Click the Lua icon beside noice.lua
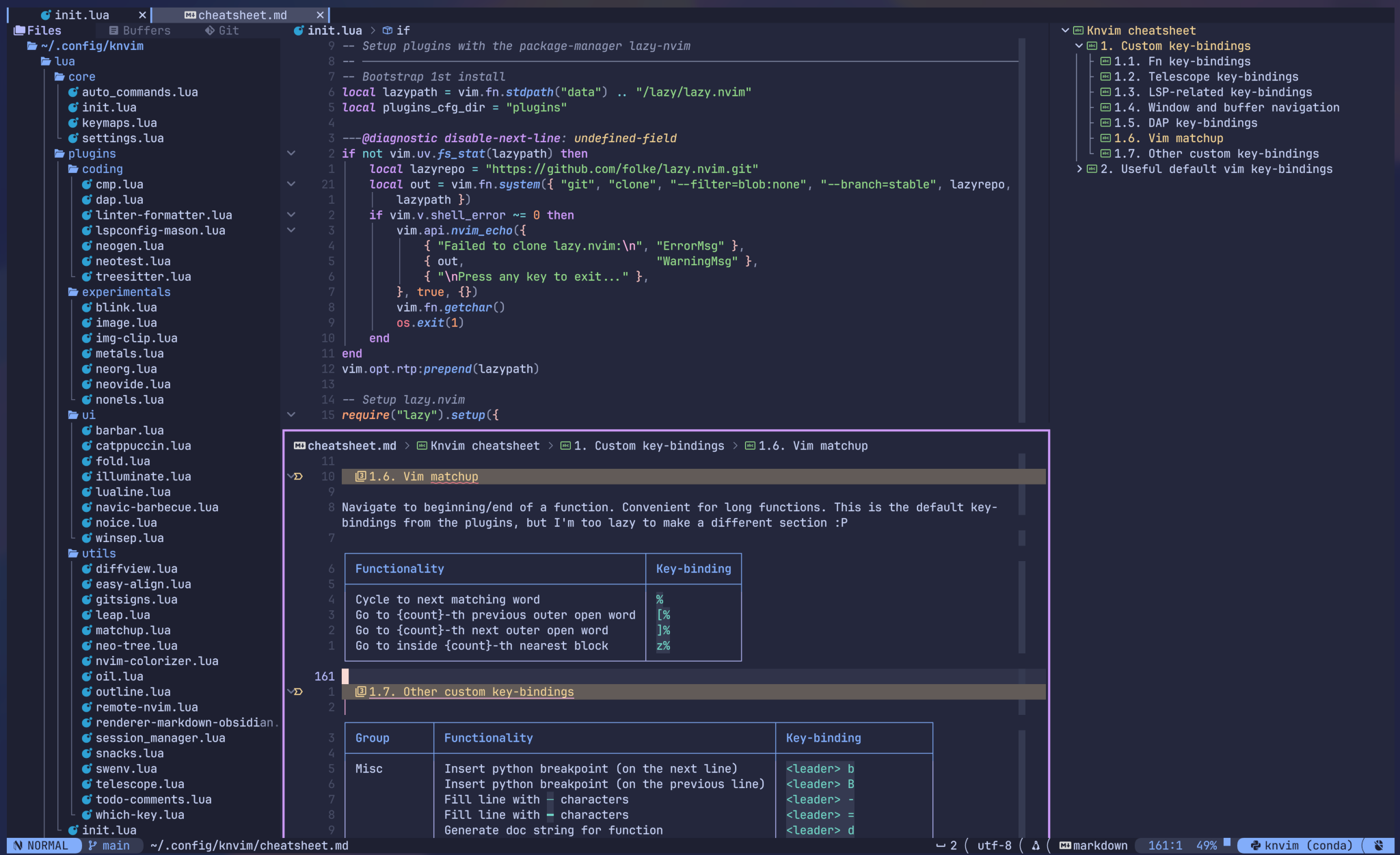This screenshot has width=1400, height=855. [x=87, y=523]
